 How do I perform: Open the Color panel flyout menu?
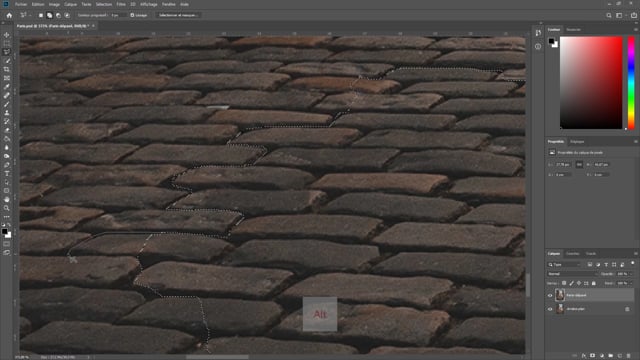pos(636,29)
